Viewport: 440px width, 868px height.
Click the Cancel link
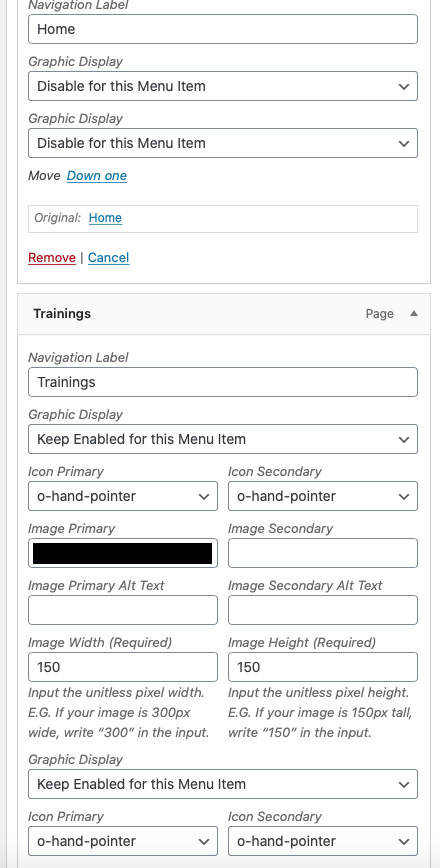(108, 257)
